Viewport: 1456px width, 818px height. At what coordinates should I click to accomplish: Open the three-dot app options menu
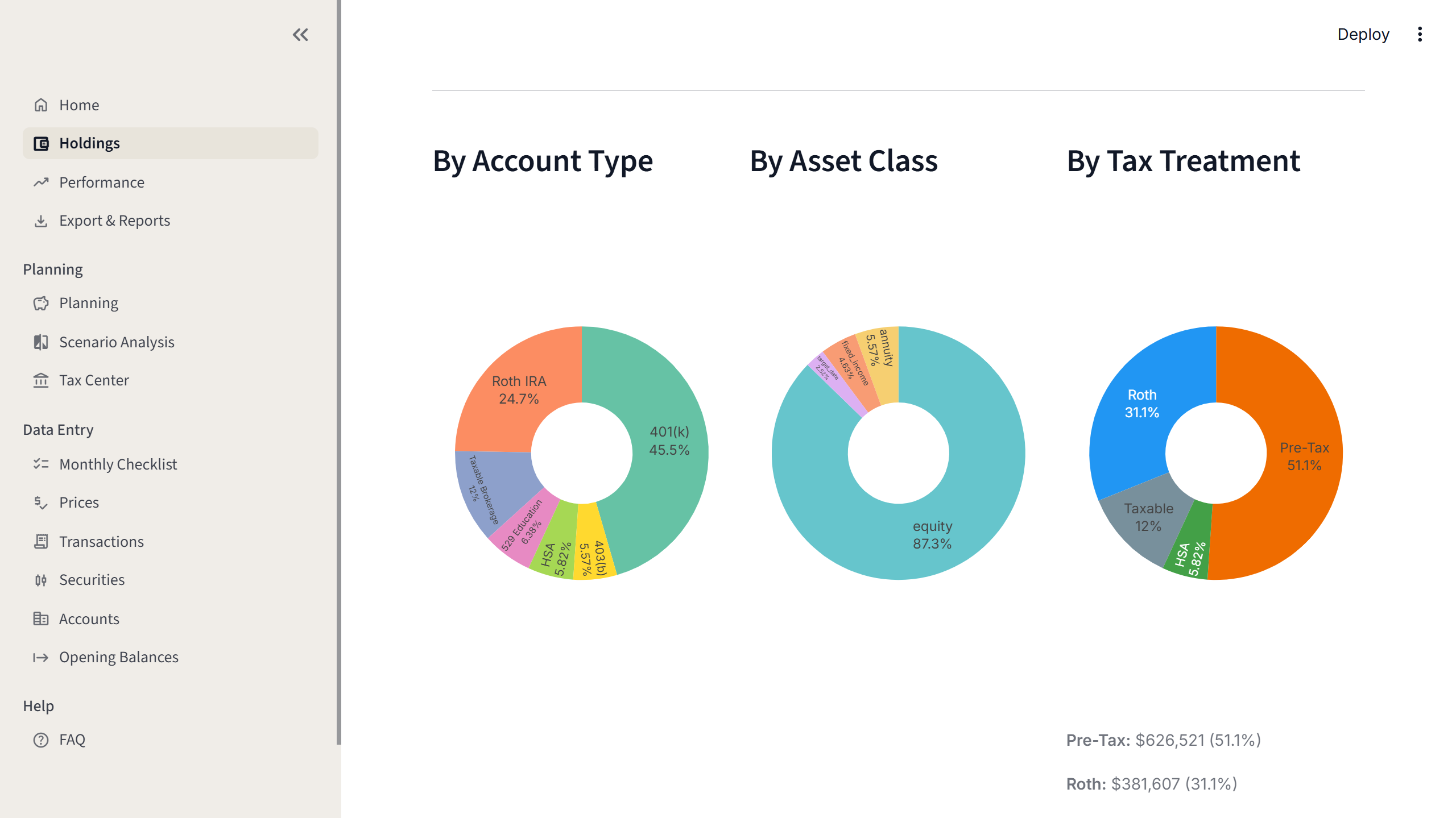(x=1420, y=35)
